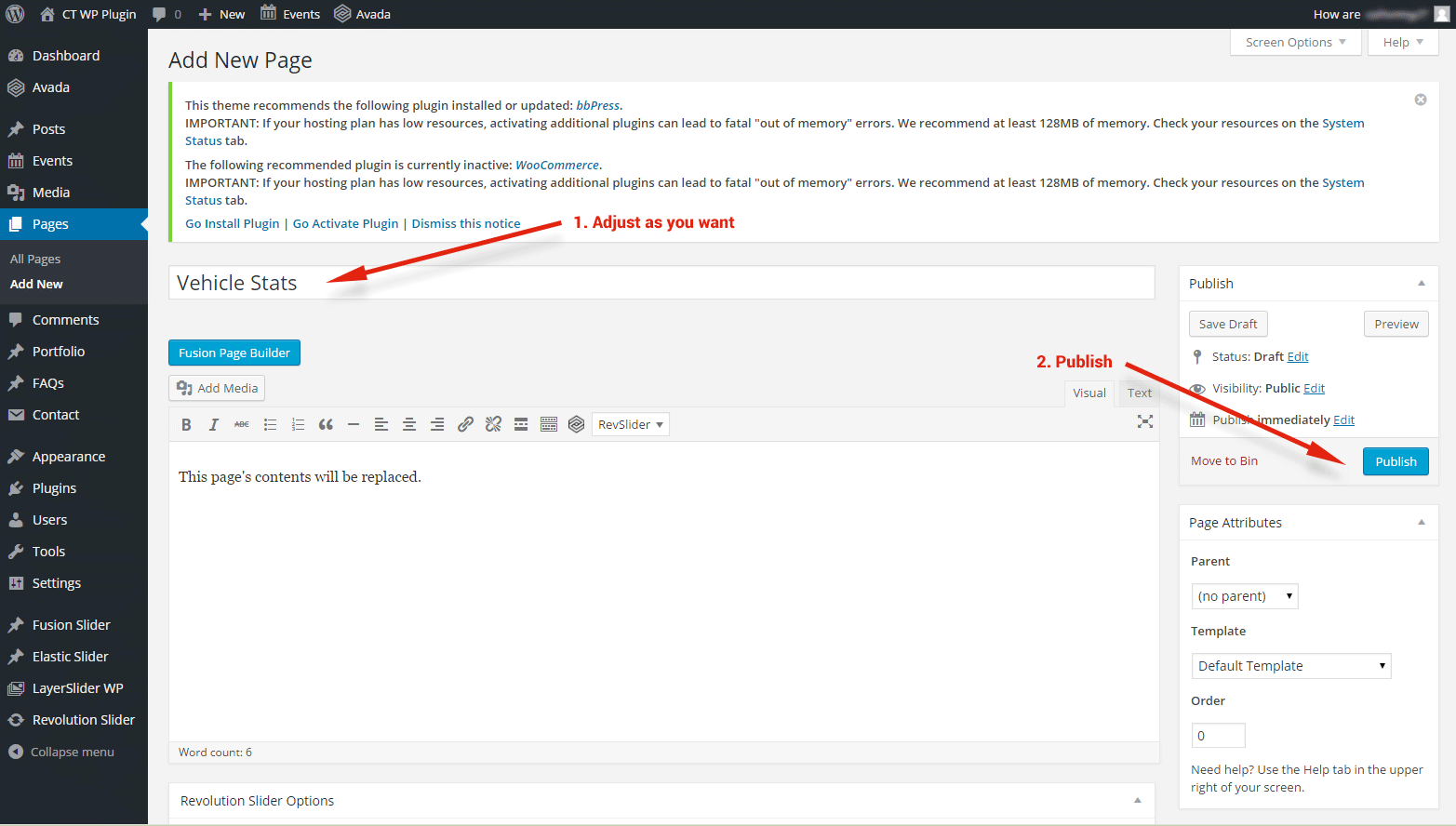Click the blue Publish button
The image size is (1456, 826).
click(x=1395, y=461)
